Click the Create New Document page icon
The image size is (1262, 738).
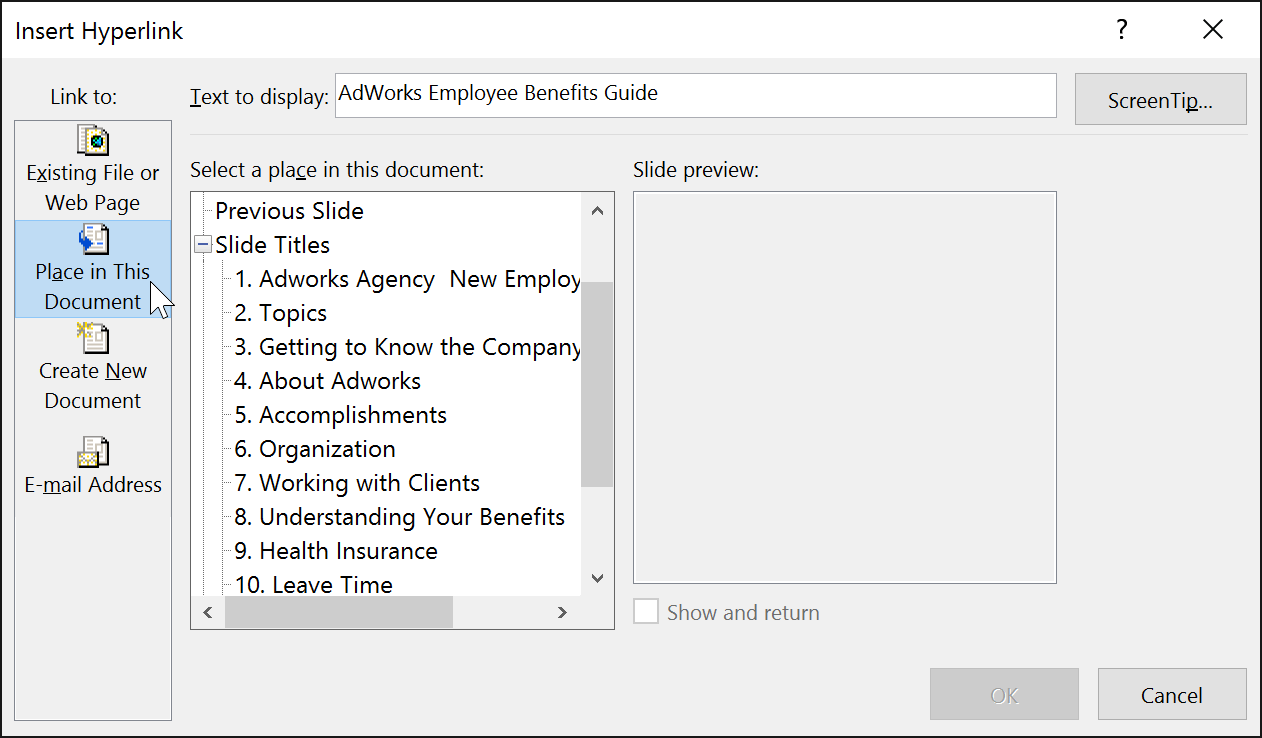click(92, 339)
